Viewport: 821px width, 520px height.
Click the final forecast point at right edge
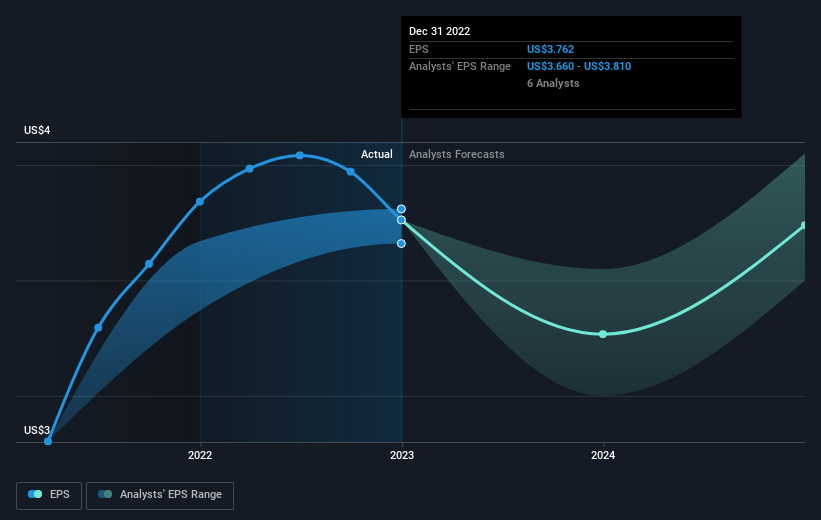point(804,225)
